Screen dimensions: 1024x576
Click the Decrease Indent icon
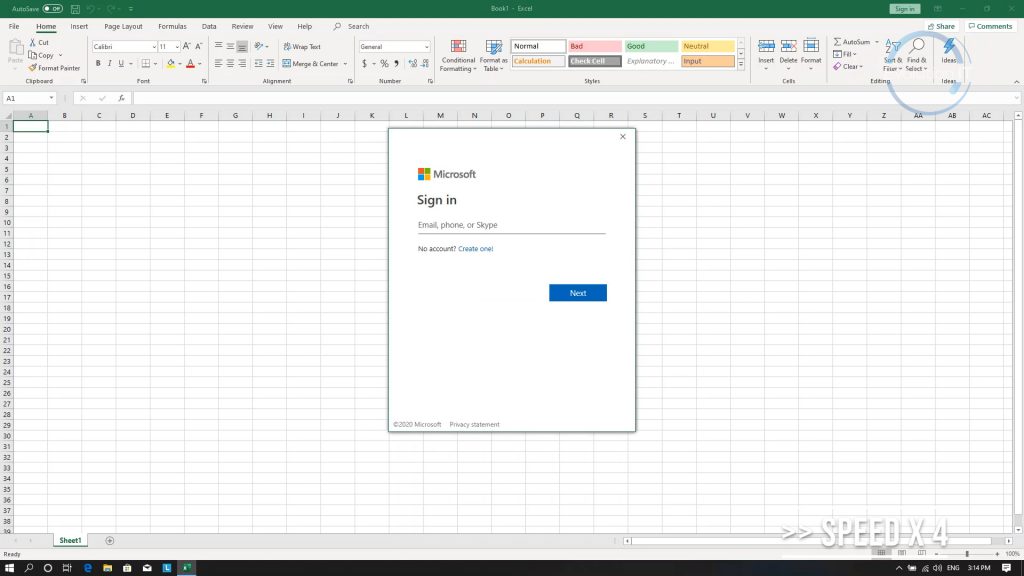coord(259,64)
